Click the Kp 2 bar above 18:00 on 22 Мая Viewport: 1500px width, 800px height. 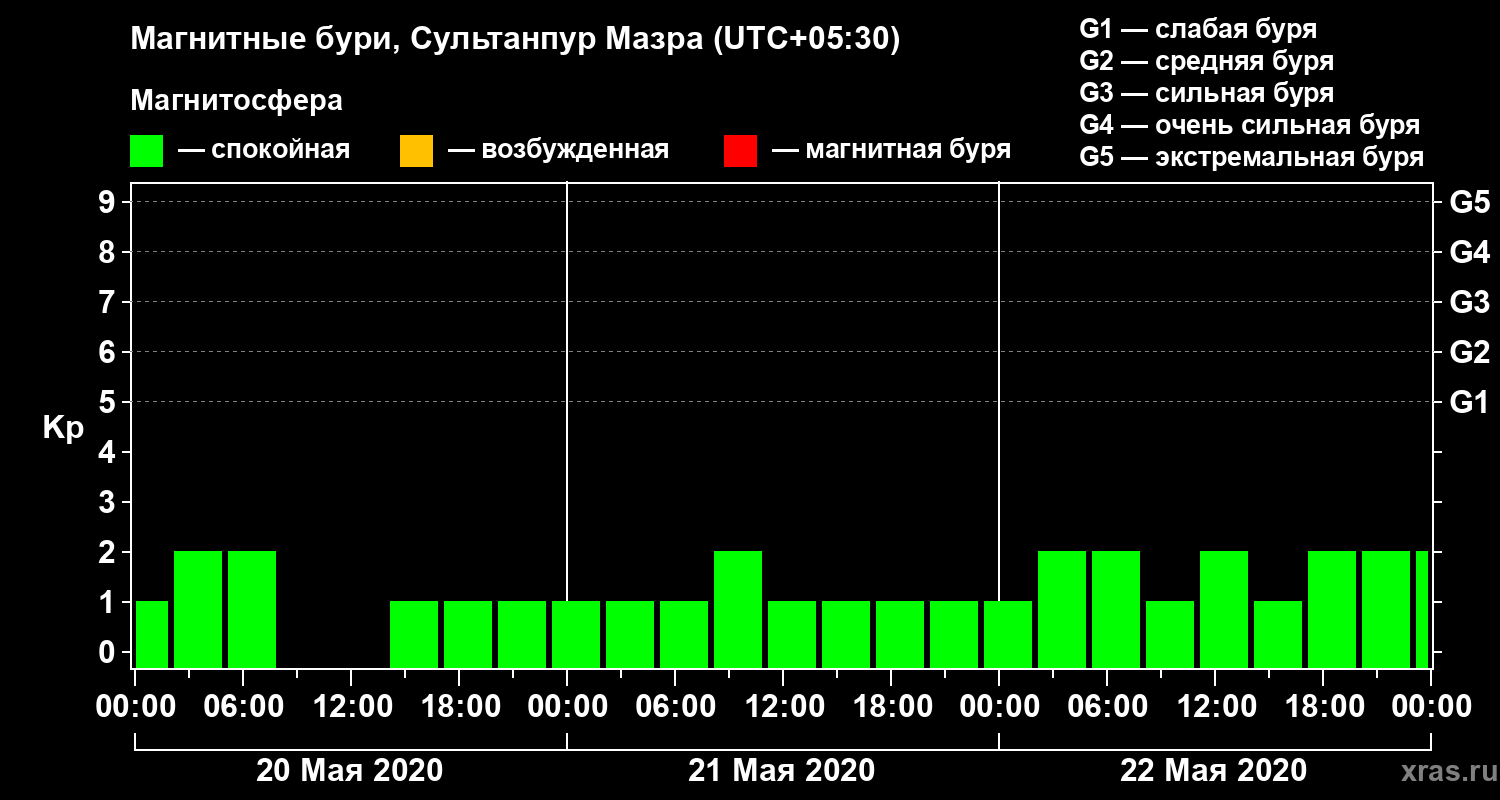coord(1332,609)
